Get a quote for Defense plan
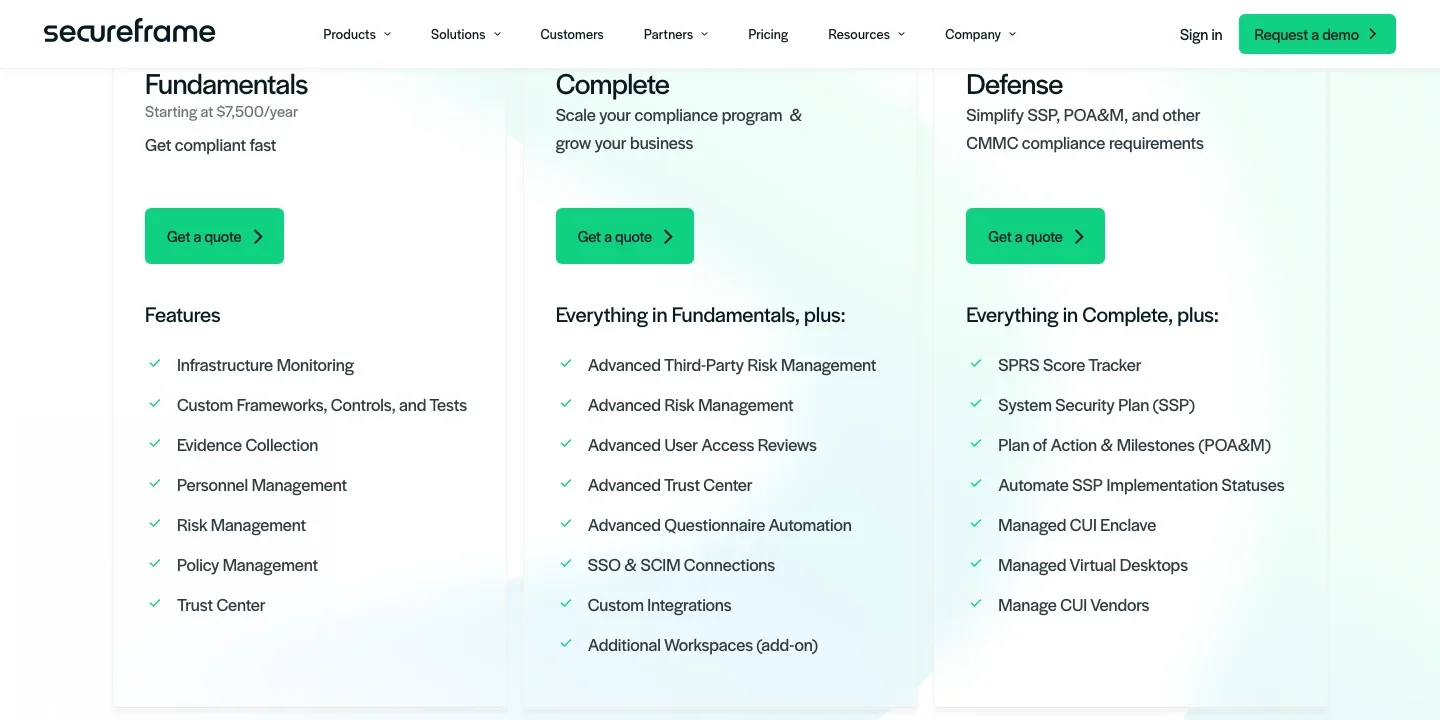 [x=1035, y=236]
